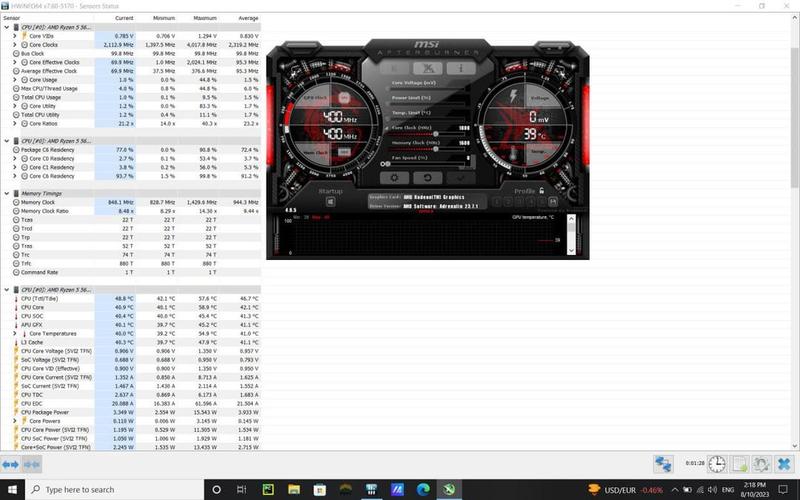Apply Afterburner settings with the checkmark button
Screen dimensions: 800x500
tap(460, 178)
